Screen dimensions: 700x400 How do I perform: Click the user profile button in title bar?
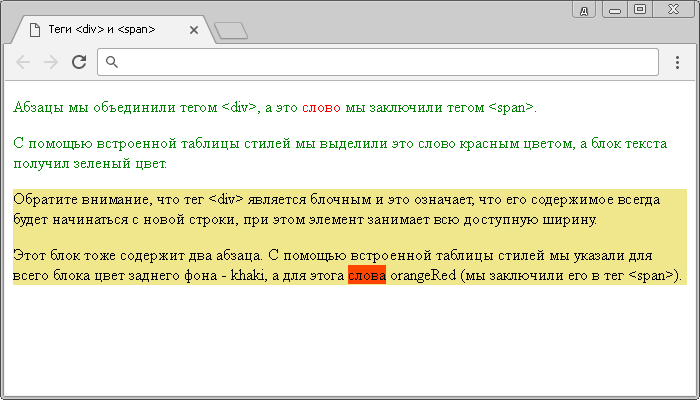583,10
